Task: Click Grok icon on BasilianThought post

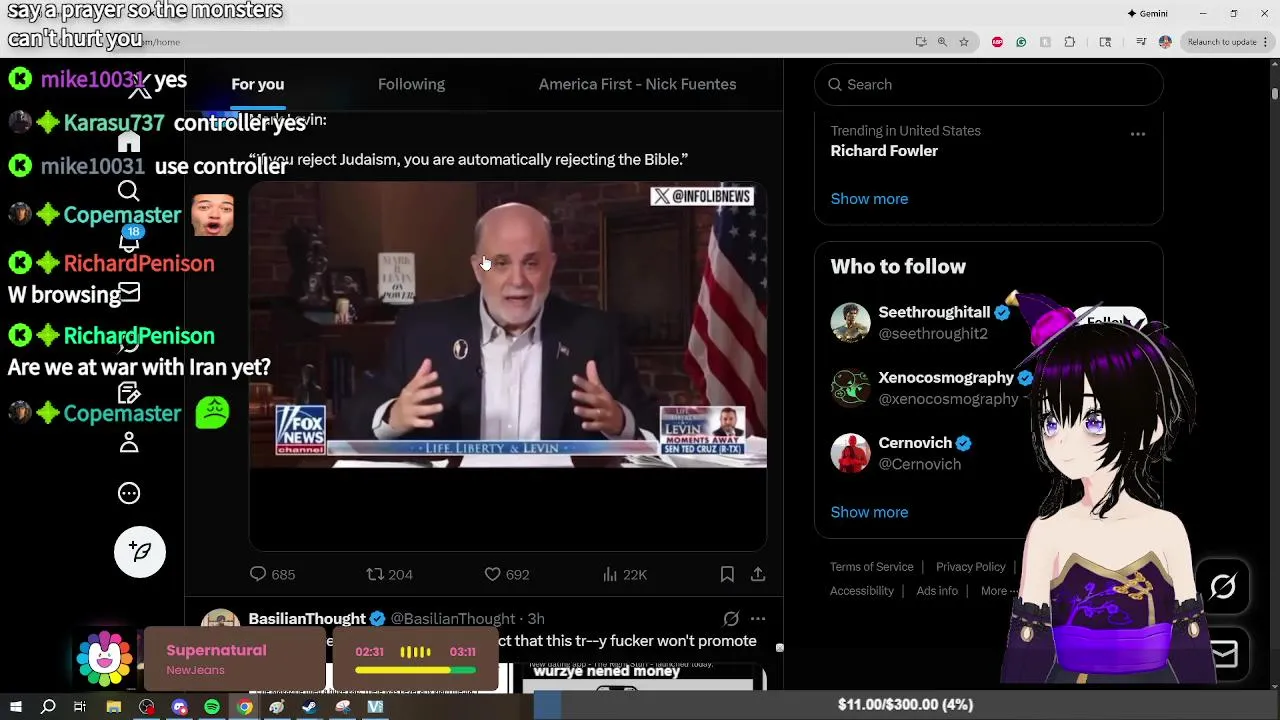Action: pos(731,619)
